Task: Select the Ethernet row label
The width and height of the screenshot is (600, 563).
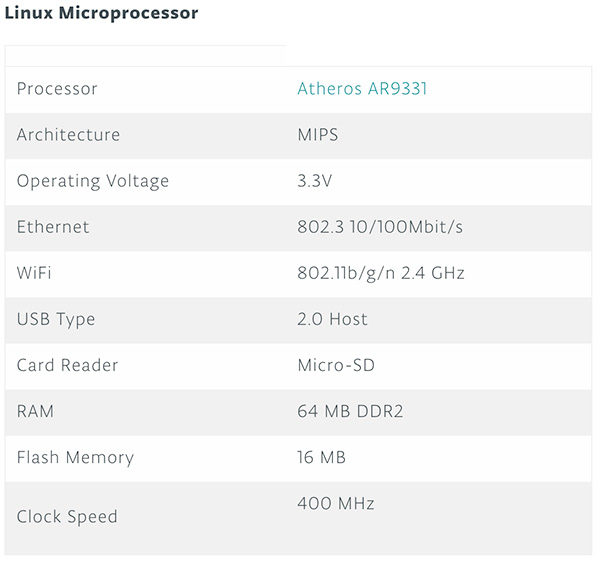Action: [x=53, y=227]
